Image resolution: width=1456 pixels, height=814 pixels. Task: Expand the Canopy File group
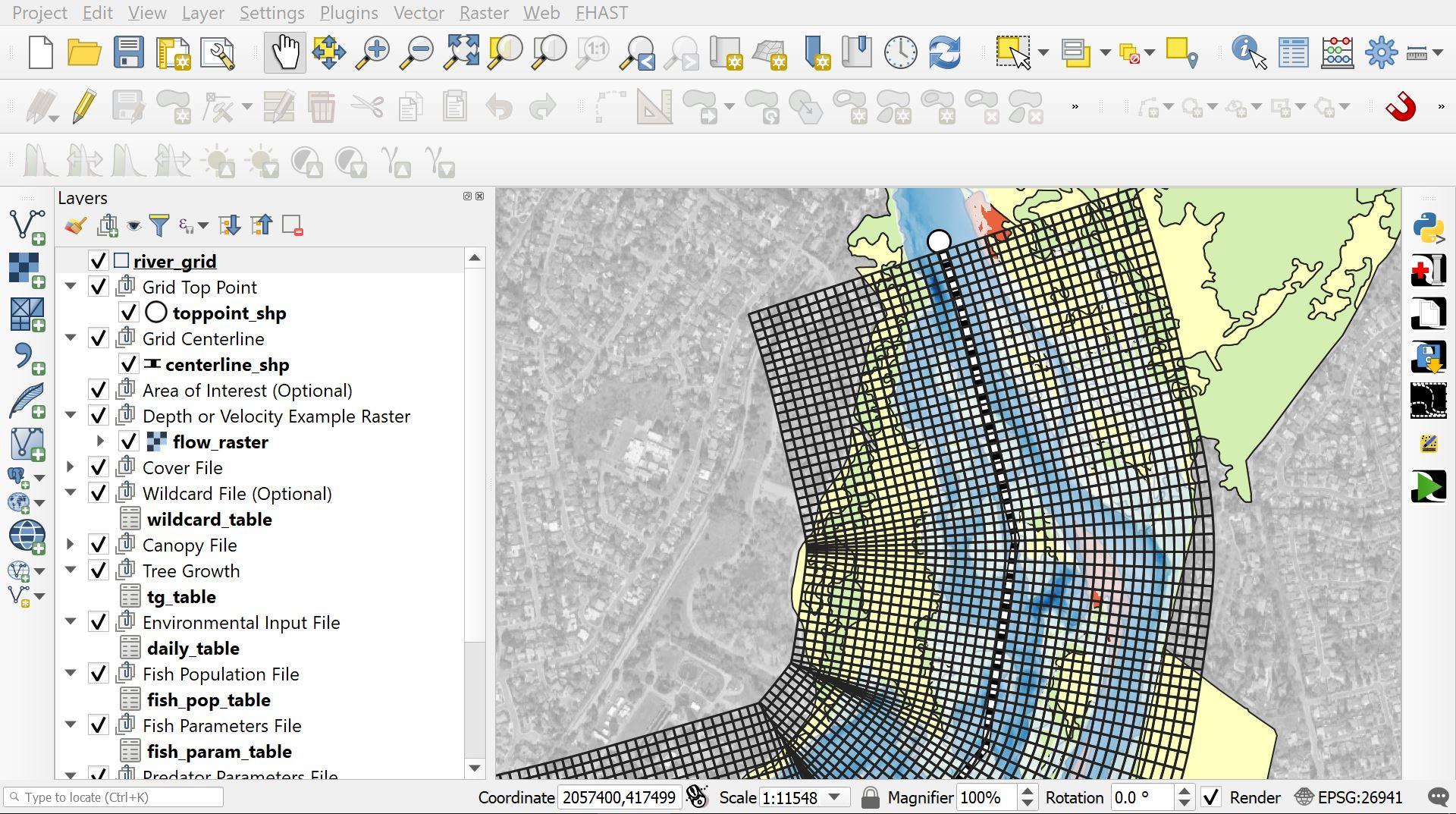(x=71, y=545)
